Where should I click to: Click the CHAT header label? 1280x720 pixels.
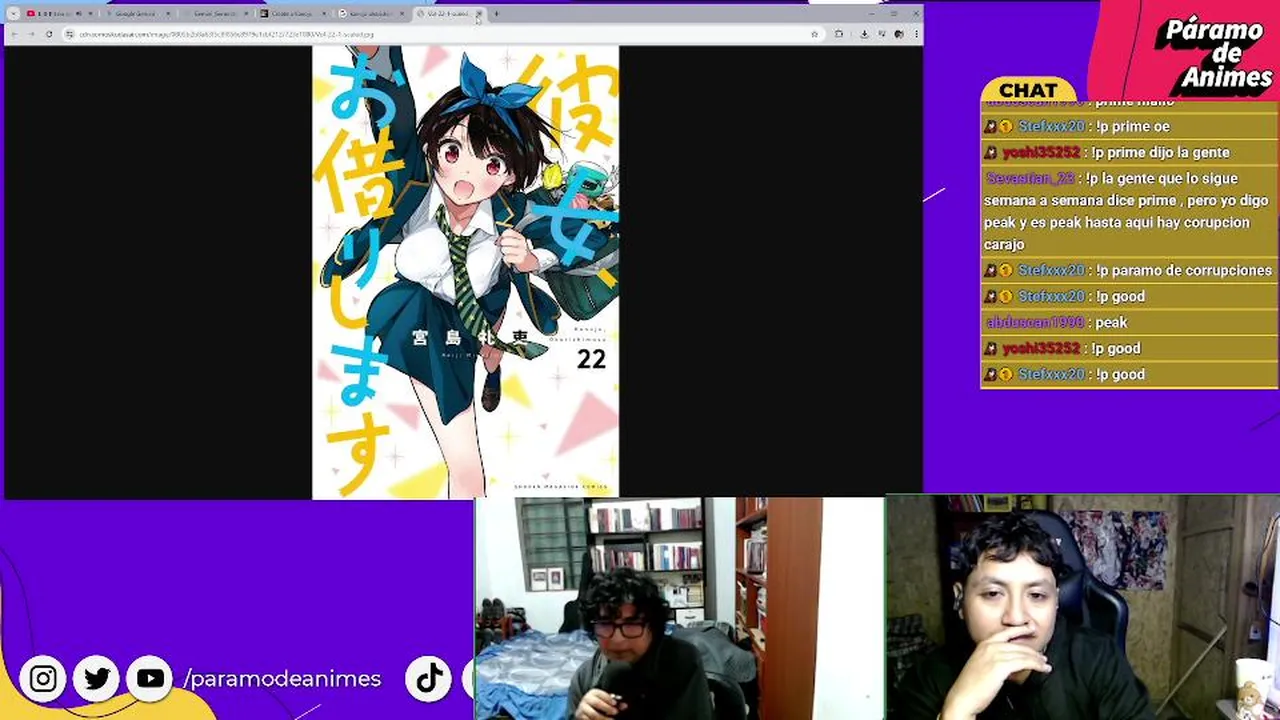pos(1028,90)
